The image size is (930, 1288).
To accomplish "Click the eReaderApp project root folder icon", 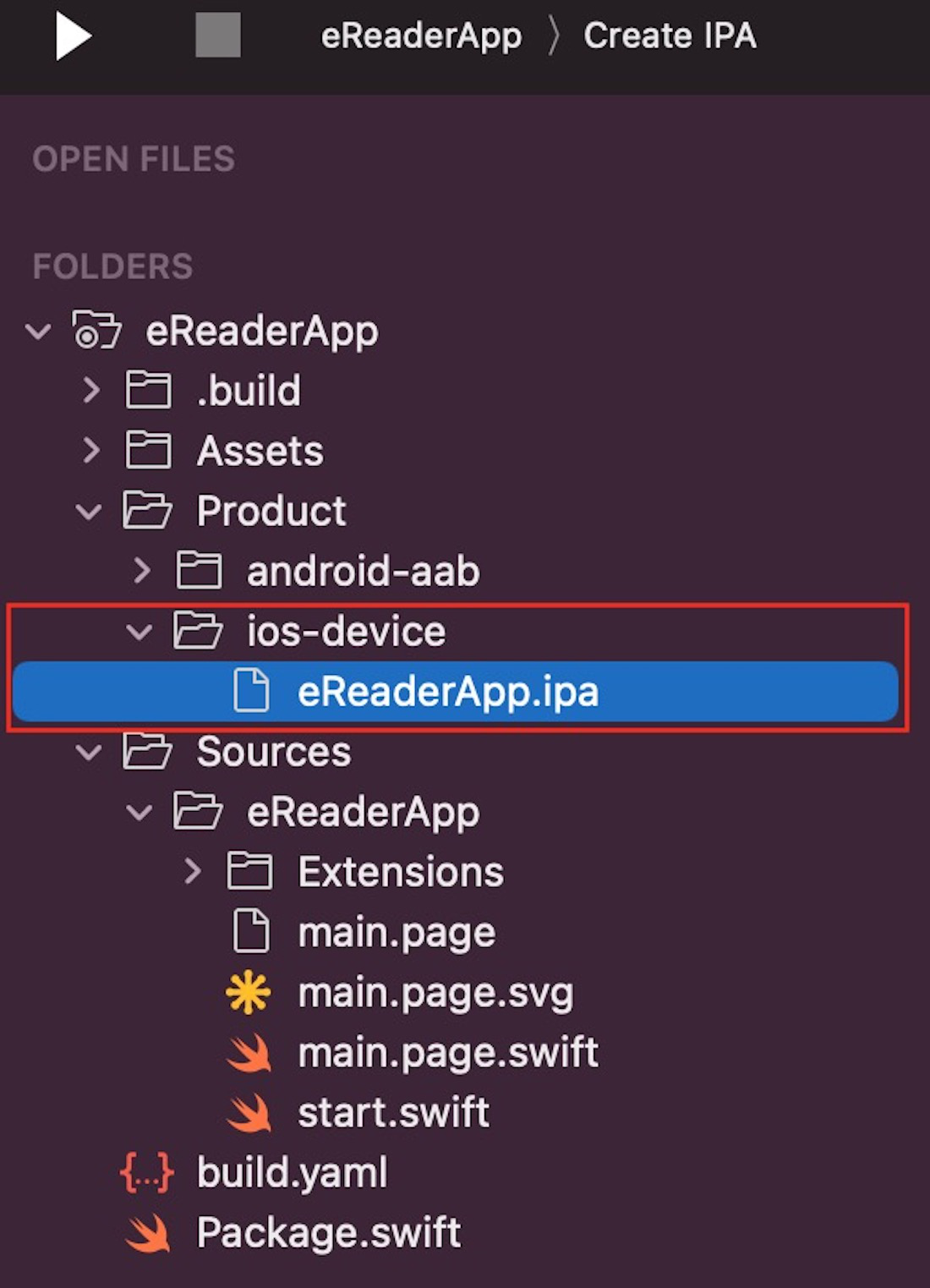I will click(96, 330).
